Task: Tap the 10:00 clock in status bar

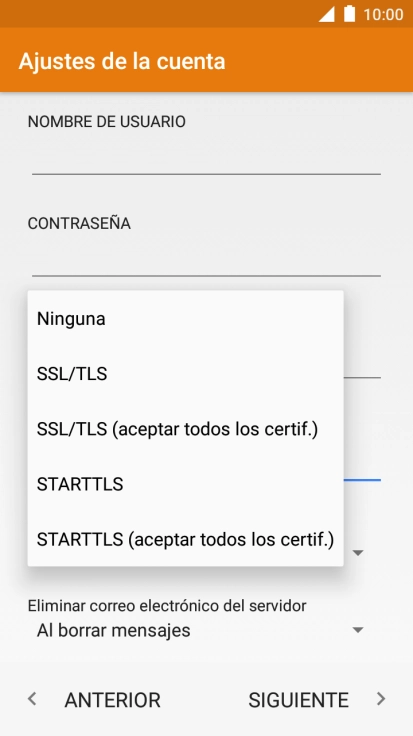Action: pos(383,15)
